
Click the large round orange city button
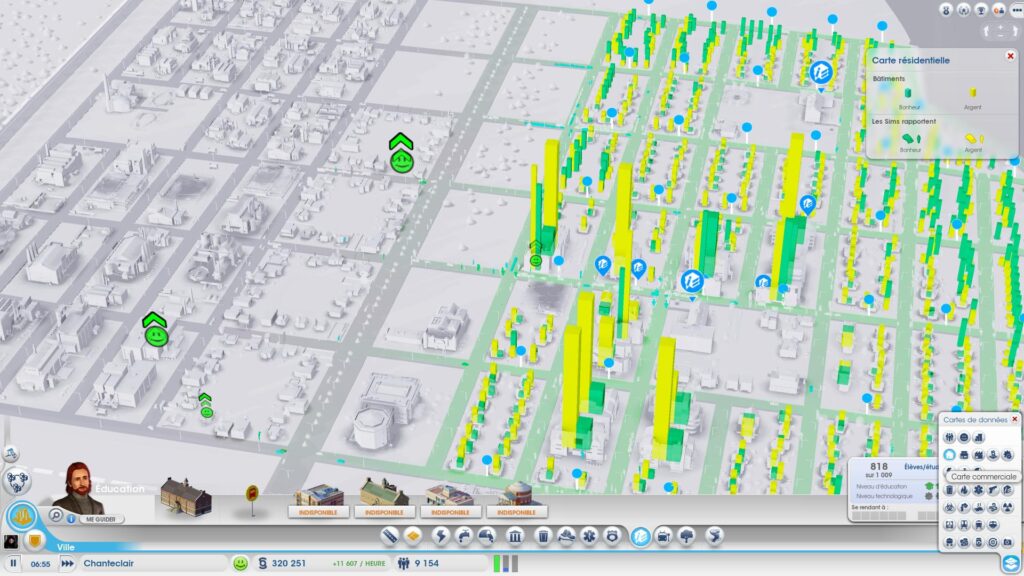(x=22, y=516)
